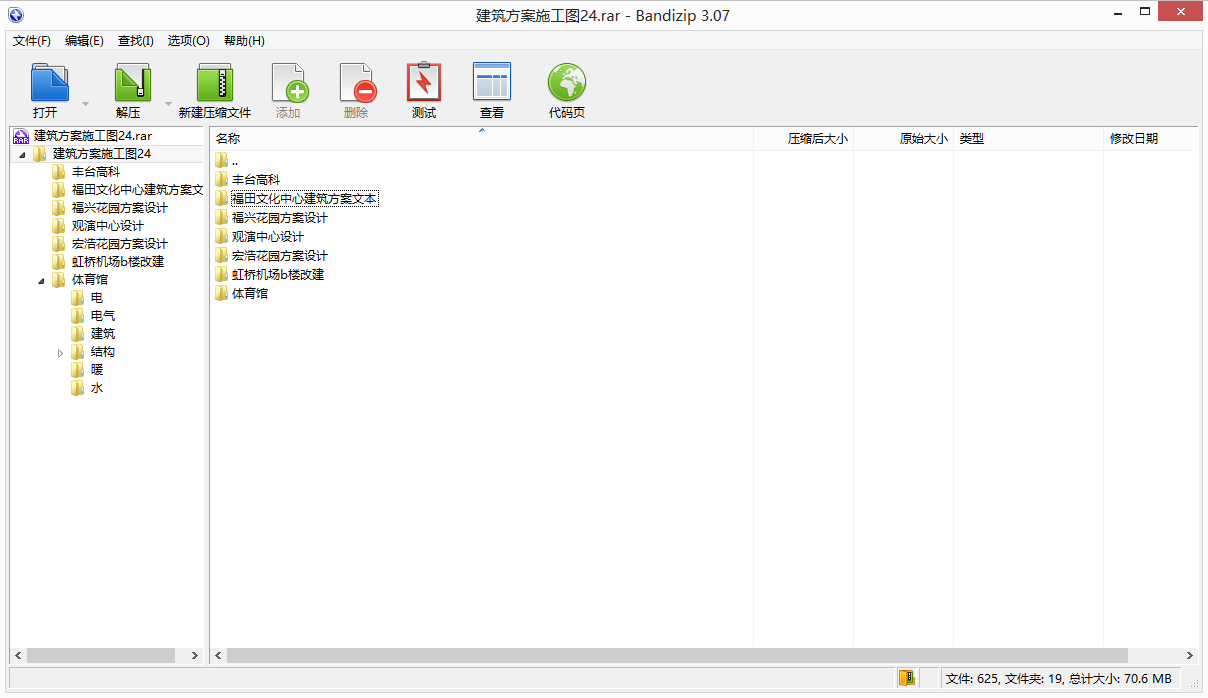Select 体育馆 in the file list

[x=250, y=294]
